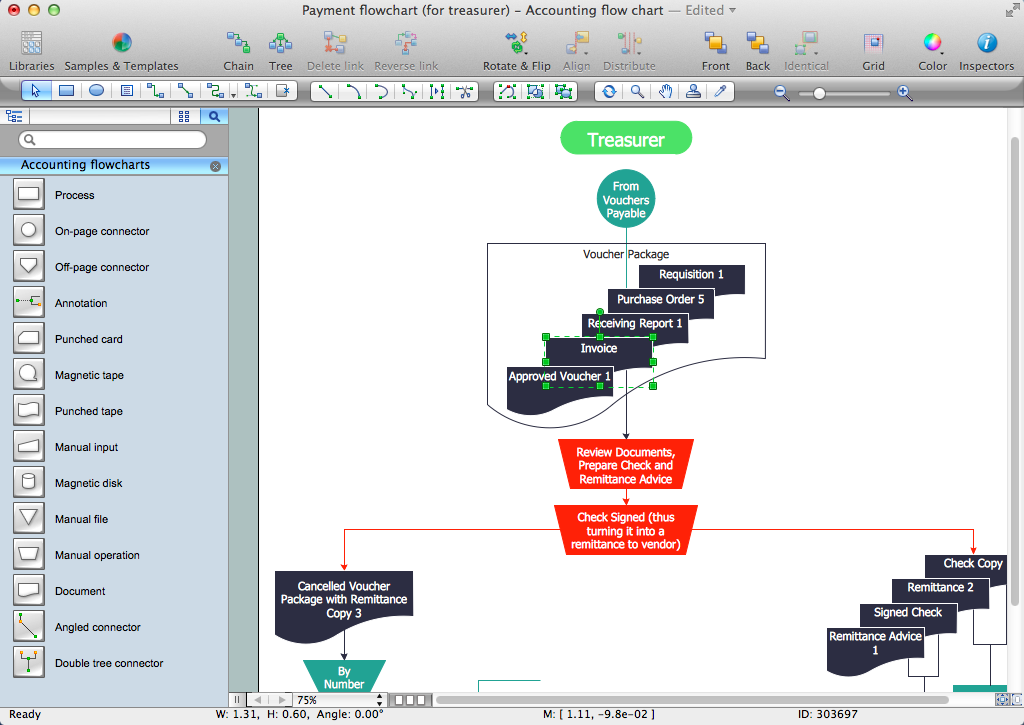Select the ellipse drawing tool
This screenshot has height=725, width=1024.
[x=96, y=91]
